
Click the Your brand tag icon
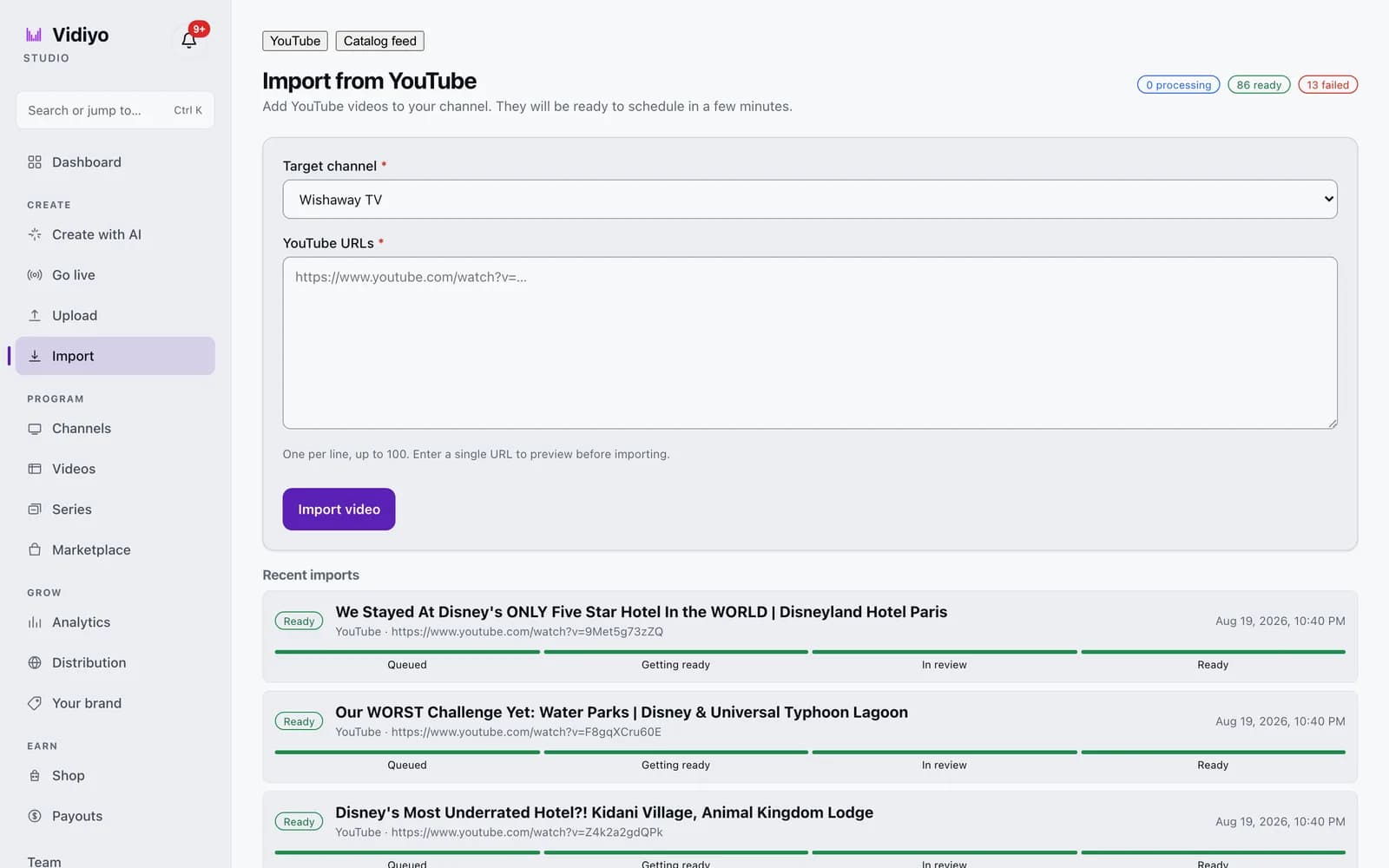[35, 703]
